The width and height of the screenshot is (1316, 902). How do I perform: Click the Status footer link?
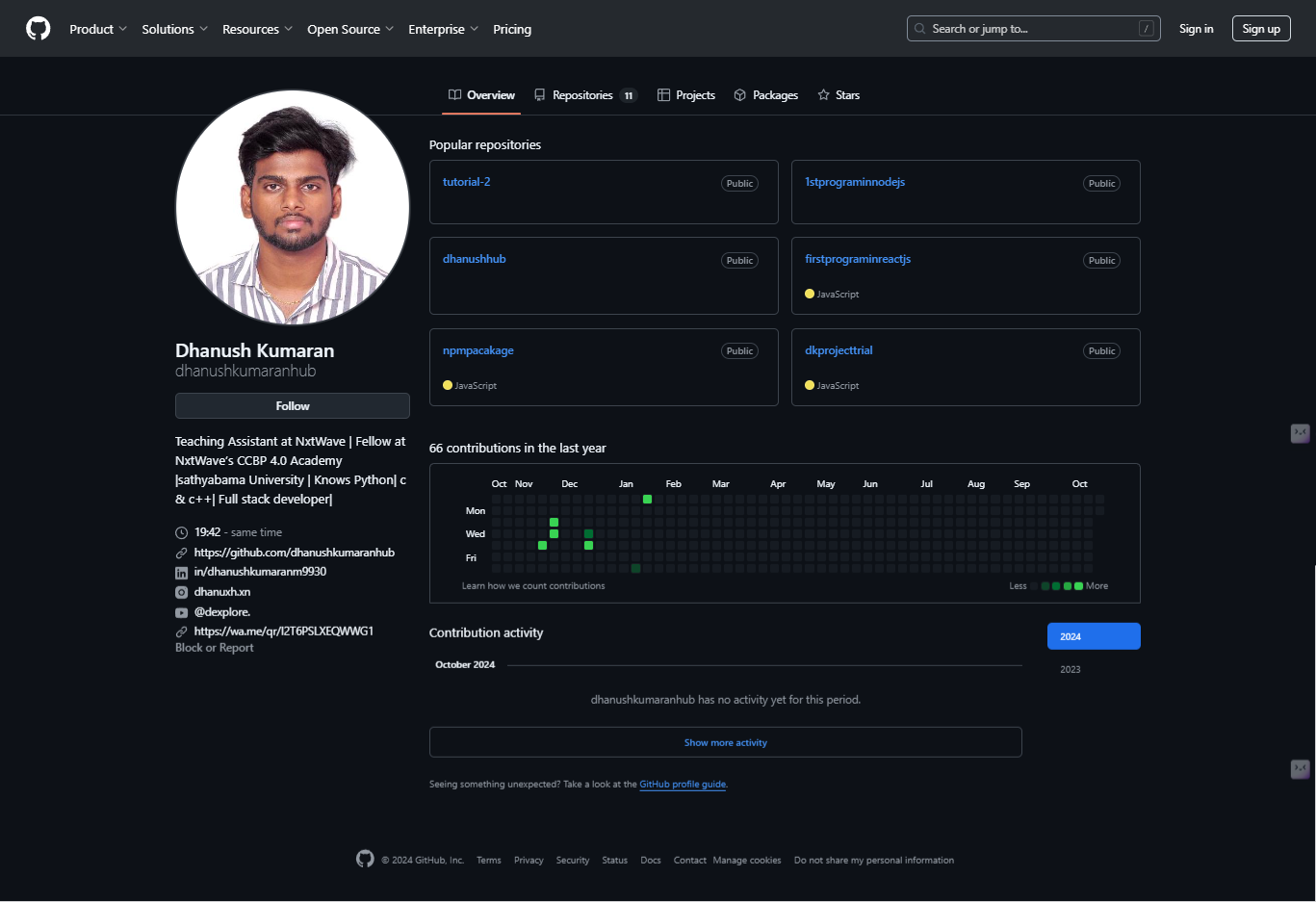coord(614,861)
